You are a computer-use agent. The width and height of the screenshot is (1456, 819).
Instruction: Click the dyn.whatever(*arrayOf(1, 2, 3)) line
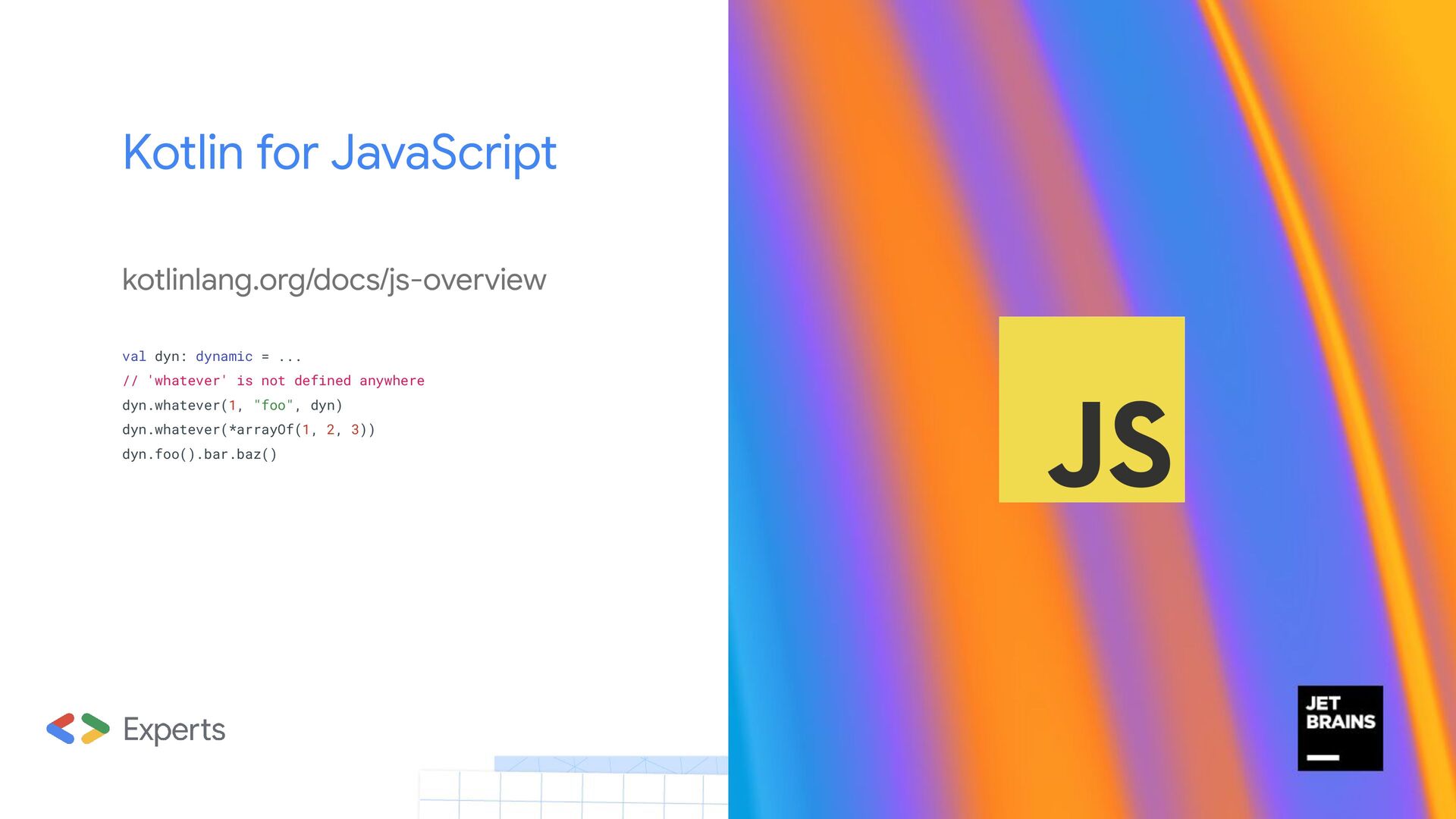248,430
